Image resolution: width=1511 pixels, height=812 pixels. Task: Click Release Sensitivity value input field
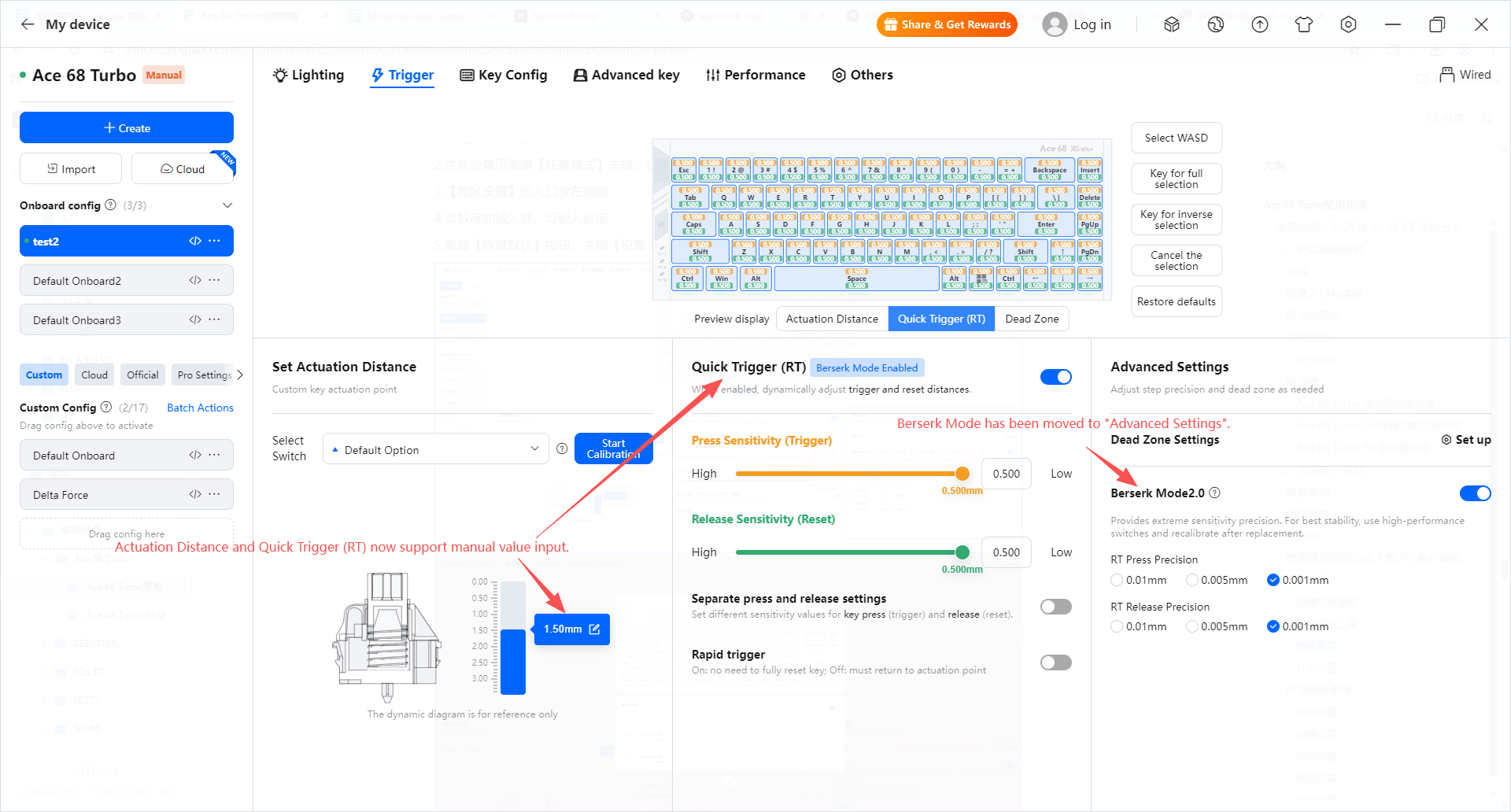1007,552
